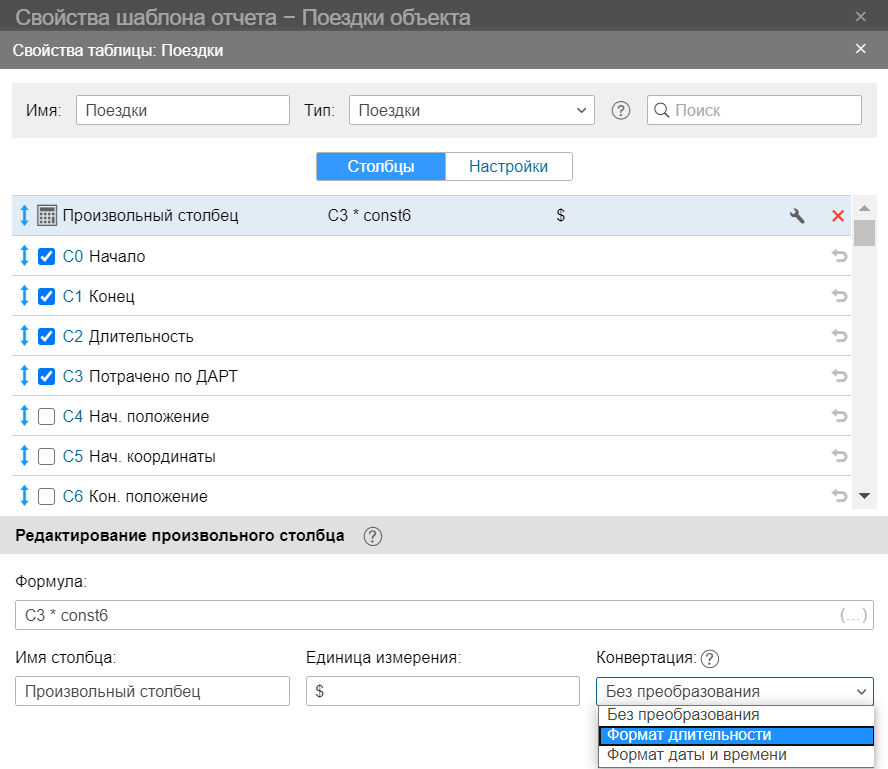Choose Формат даты и времени option
The width and height of the screenshot is (888, 769).
(x=736, y=755)
